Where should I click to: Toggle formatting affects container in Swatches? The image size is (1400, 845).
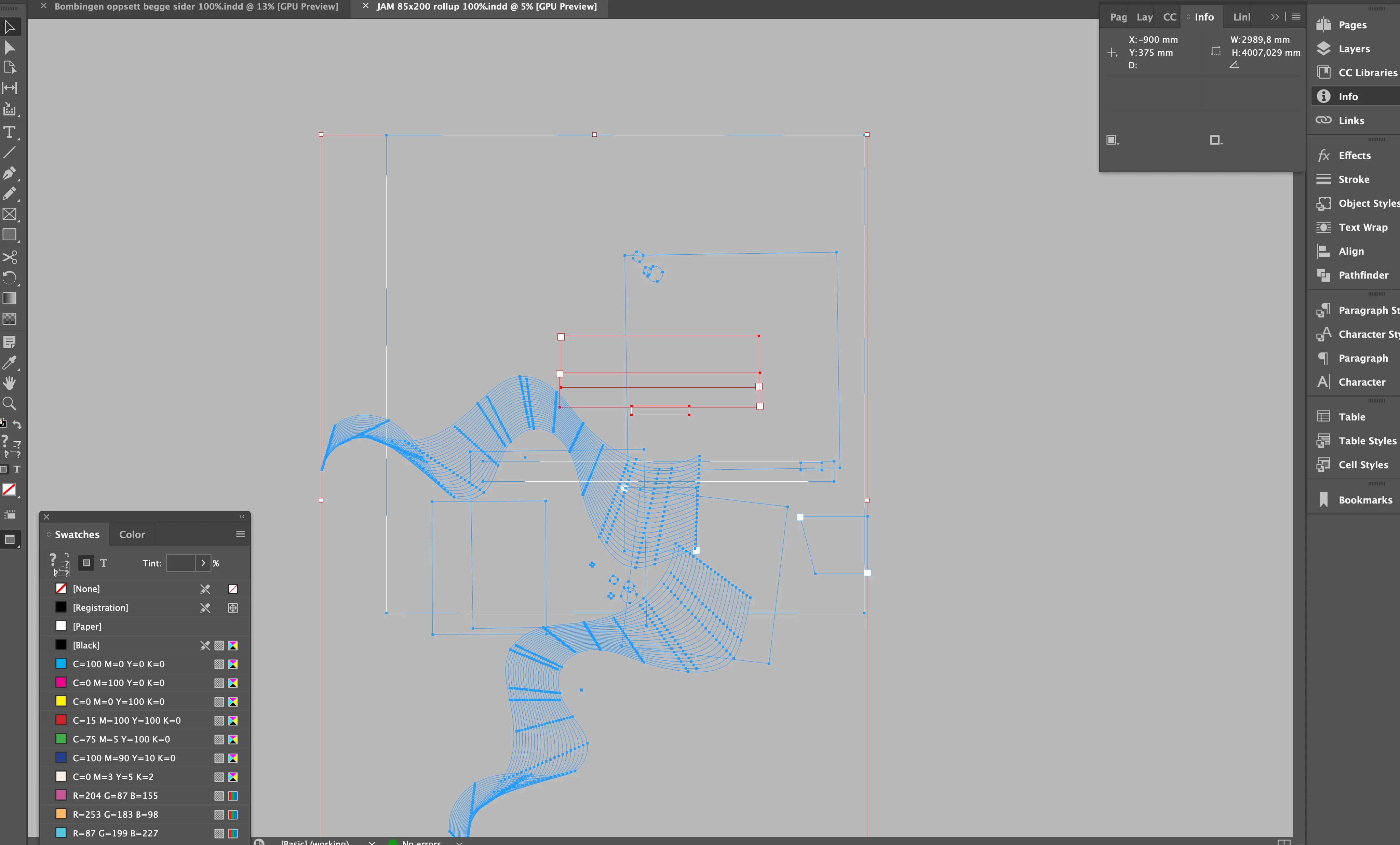pos(86,563)
